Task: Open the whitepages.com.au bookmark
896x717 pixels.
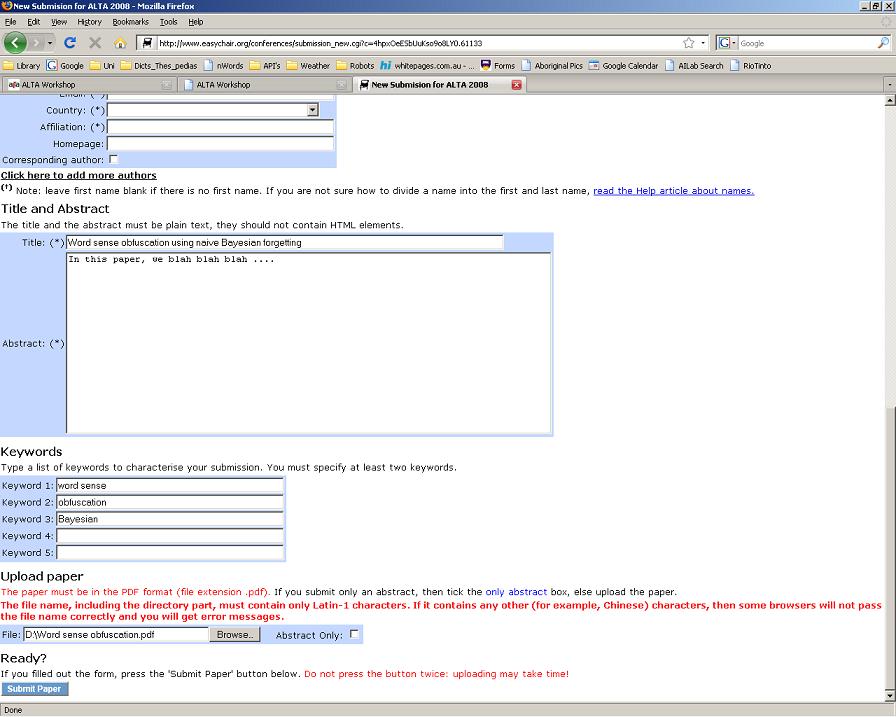Action: tap(427, 66)
